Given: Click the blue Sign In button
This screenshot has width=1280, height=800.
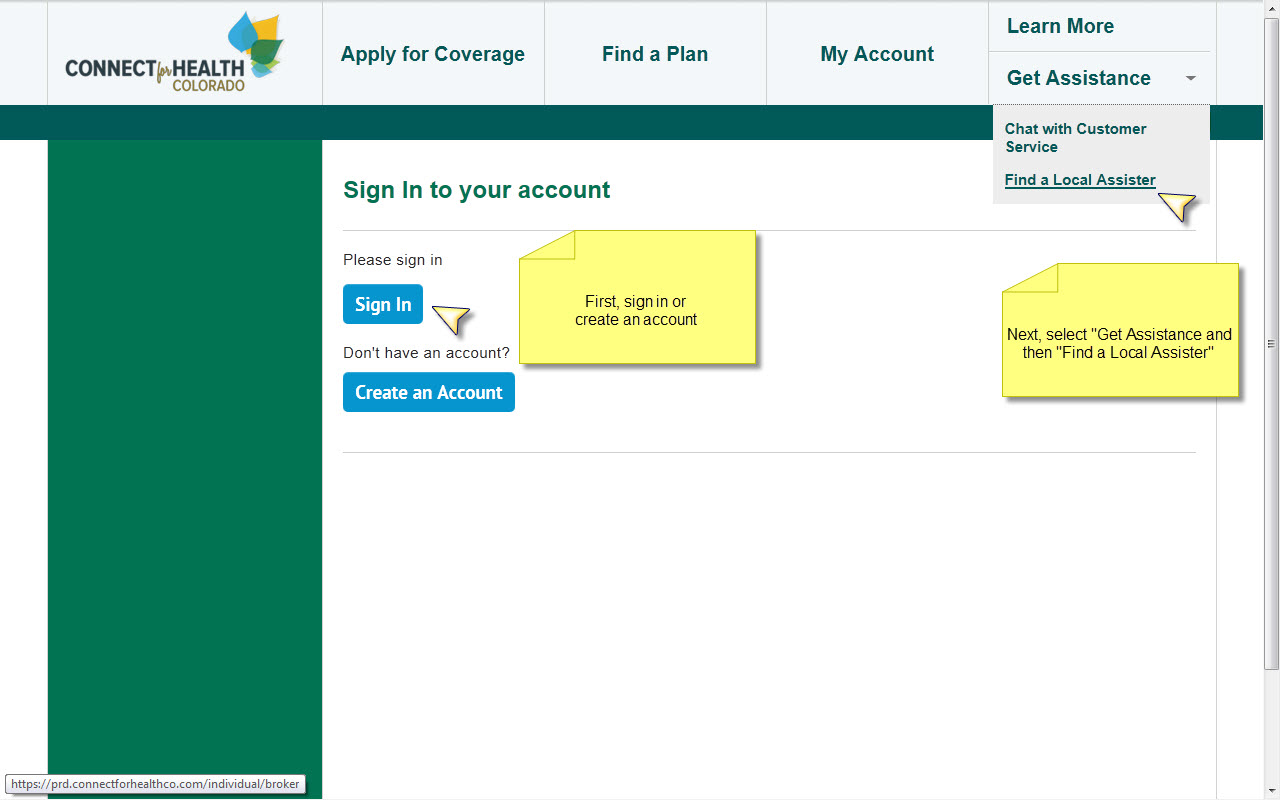Looking at the screenshot, I should (x=383, y=304).
